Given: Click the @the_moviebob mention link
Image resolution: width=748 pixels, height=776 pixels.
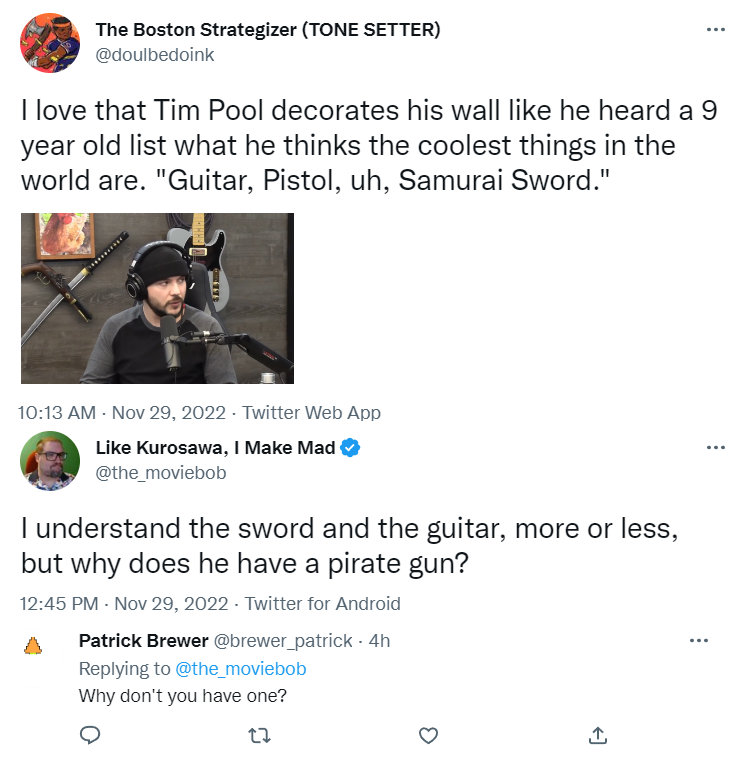Looking at the screenshot, I should (x=240, y=669).
